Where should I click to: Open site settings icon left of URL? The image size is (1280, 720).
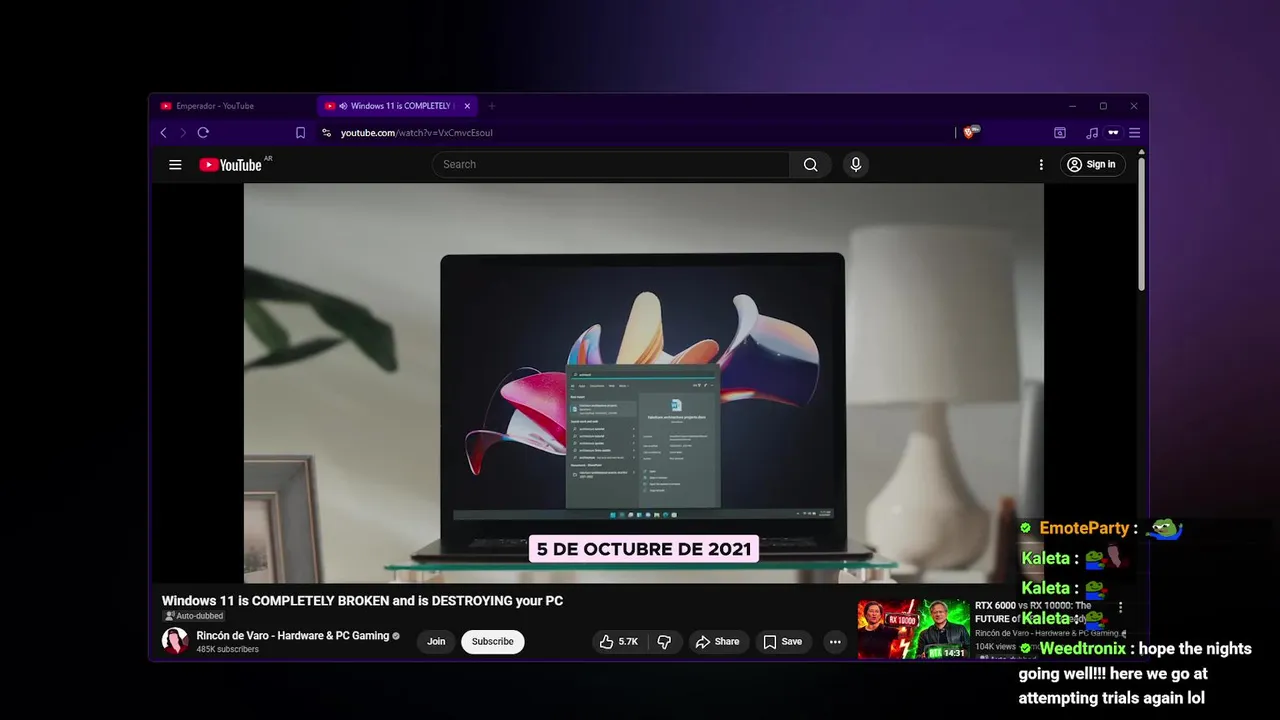tap(326, 132)
